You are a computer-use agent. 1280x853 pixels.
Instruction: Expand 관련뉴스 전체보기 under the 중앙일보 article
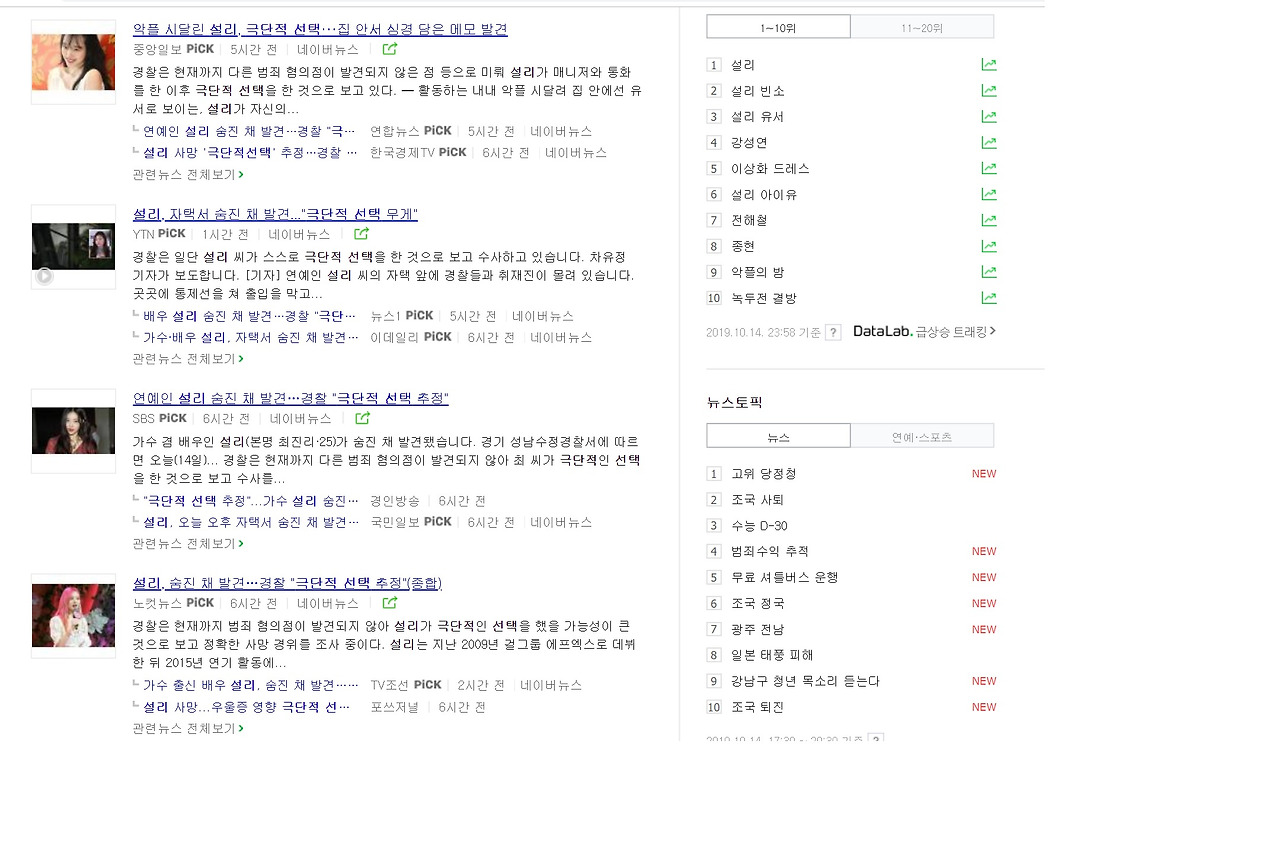tap(188, 174)
